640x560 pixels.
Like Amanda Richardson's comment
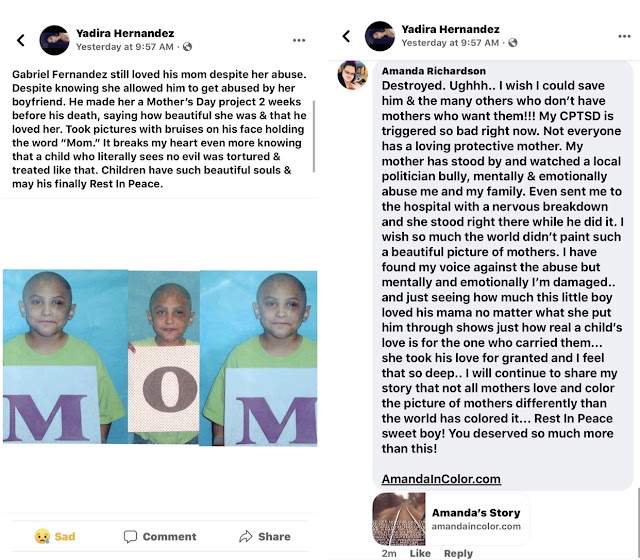coord(420,553)
